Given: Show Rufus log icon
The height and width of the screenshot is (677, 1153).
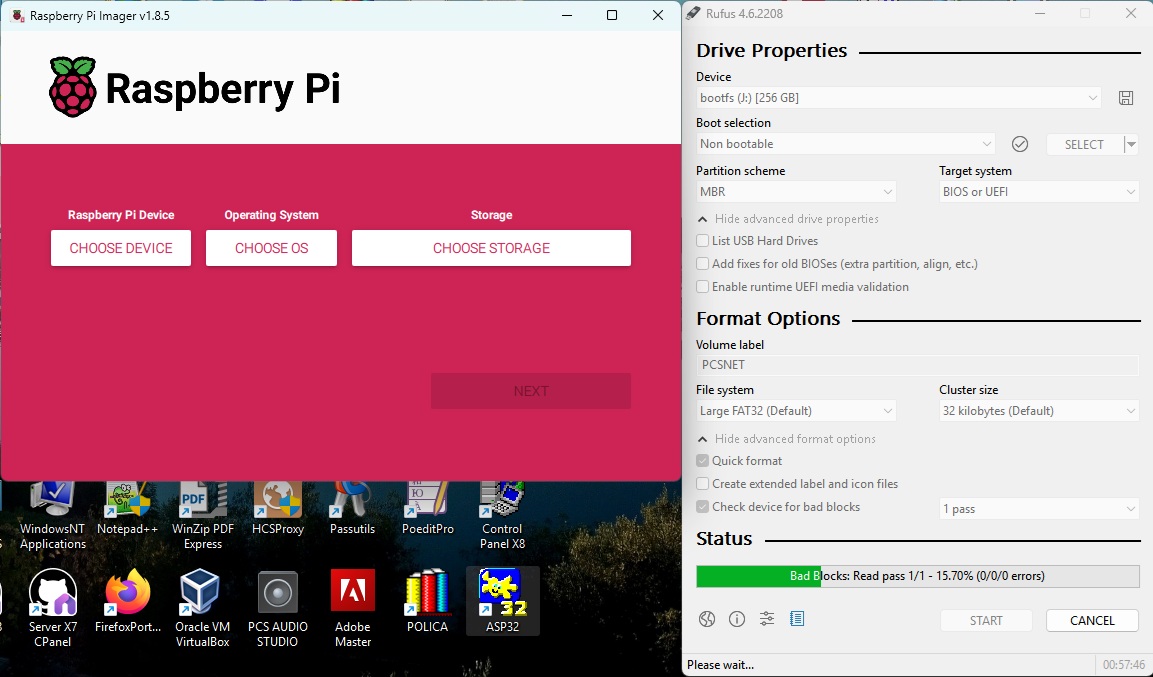Looking at the screenshot, I should point(797,619).
